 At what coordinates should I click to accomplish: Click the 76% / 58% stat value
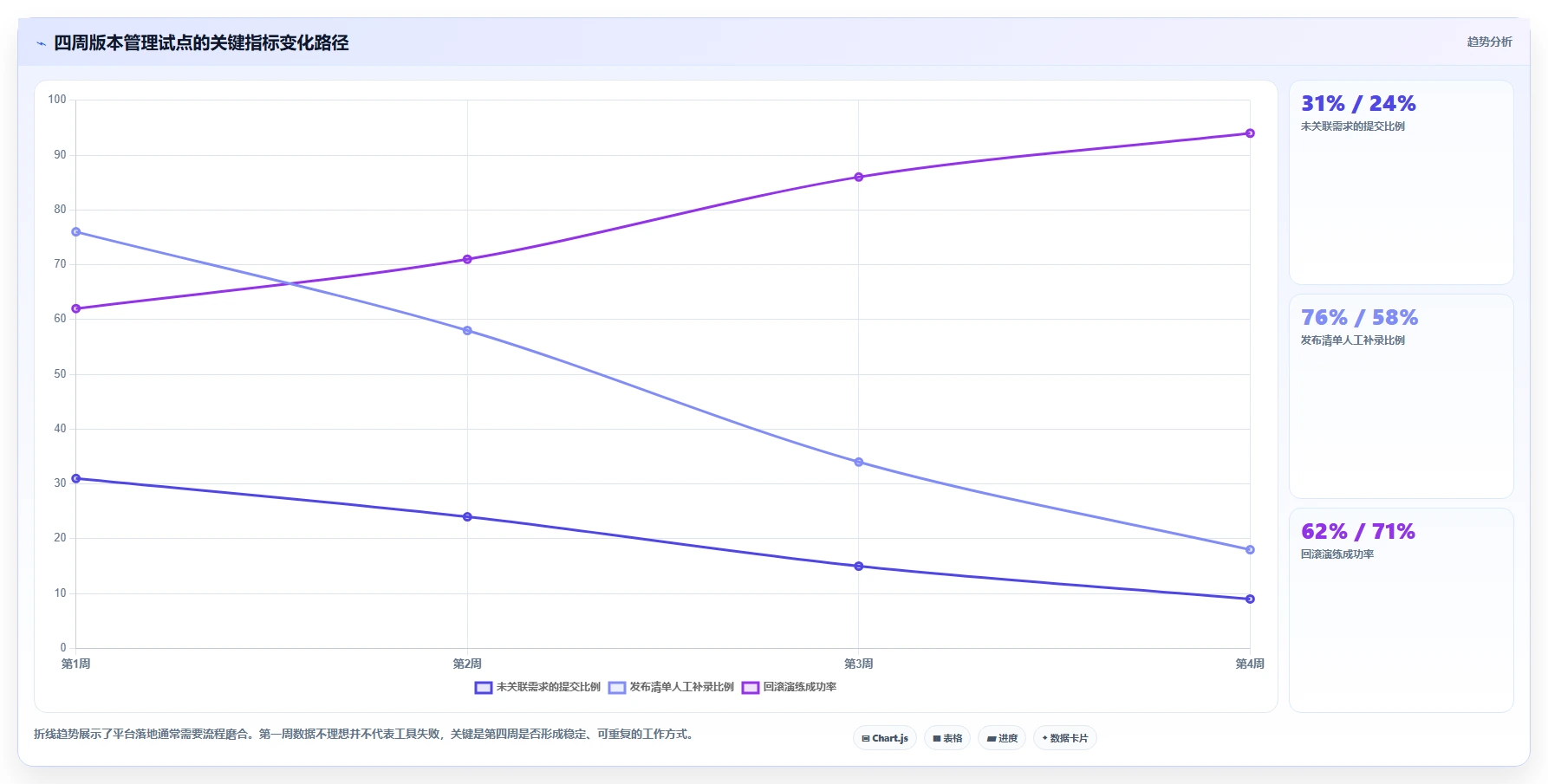click(x=1359, y=318)
